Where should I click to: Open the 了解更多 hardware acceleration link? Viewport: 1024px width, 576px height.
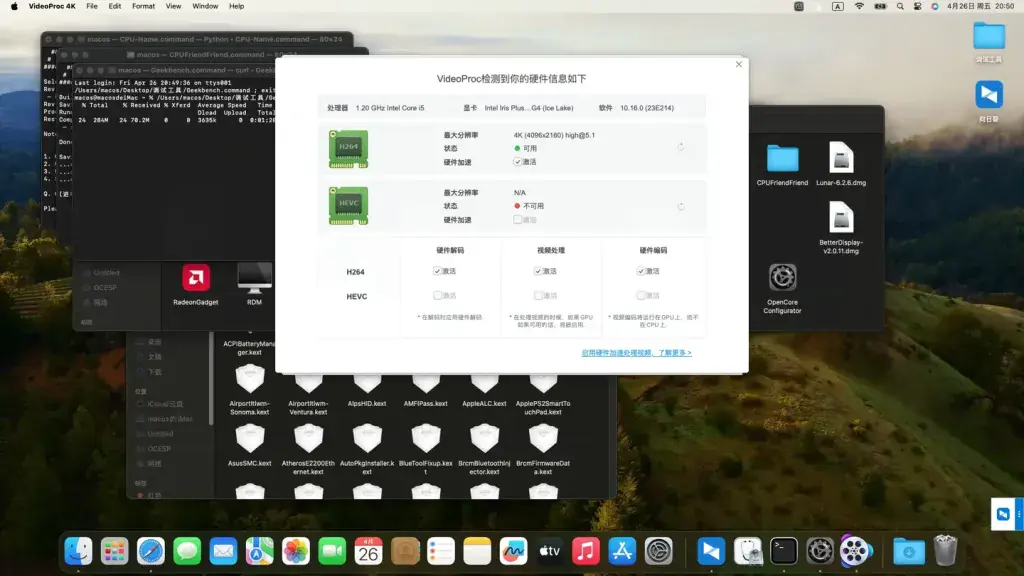pyautogui.click(x=636, y=353)
